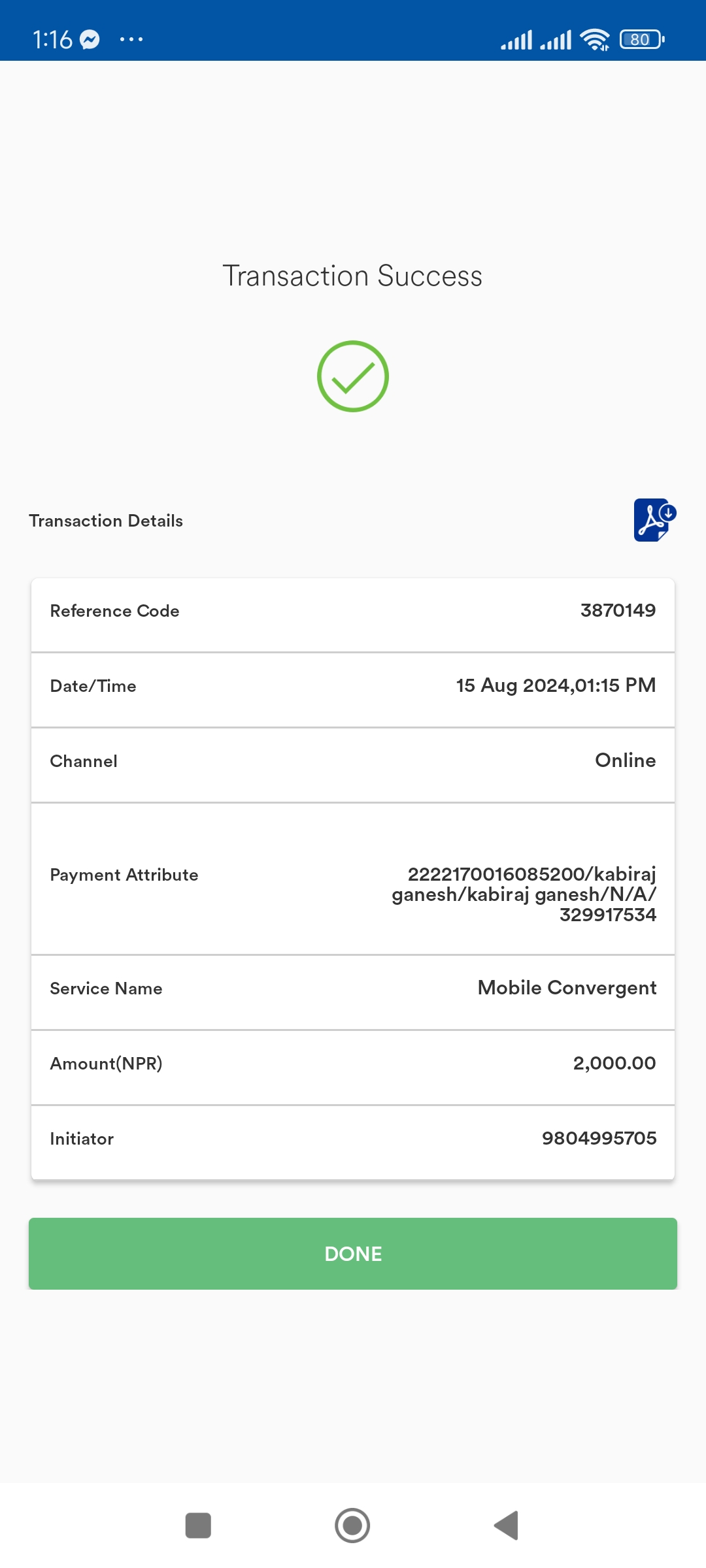Open recent apps with square button
This screenshot has width=706, height=1568.
pos(198,1526)
